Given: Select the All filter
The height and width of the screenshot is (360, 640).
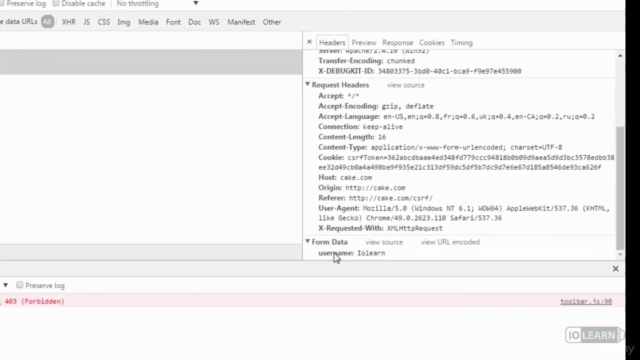Looking at the screenshot, I should click(x=47, y=22).
